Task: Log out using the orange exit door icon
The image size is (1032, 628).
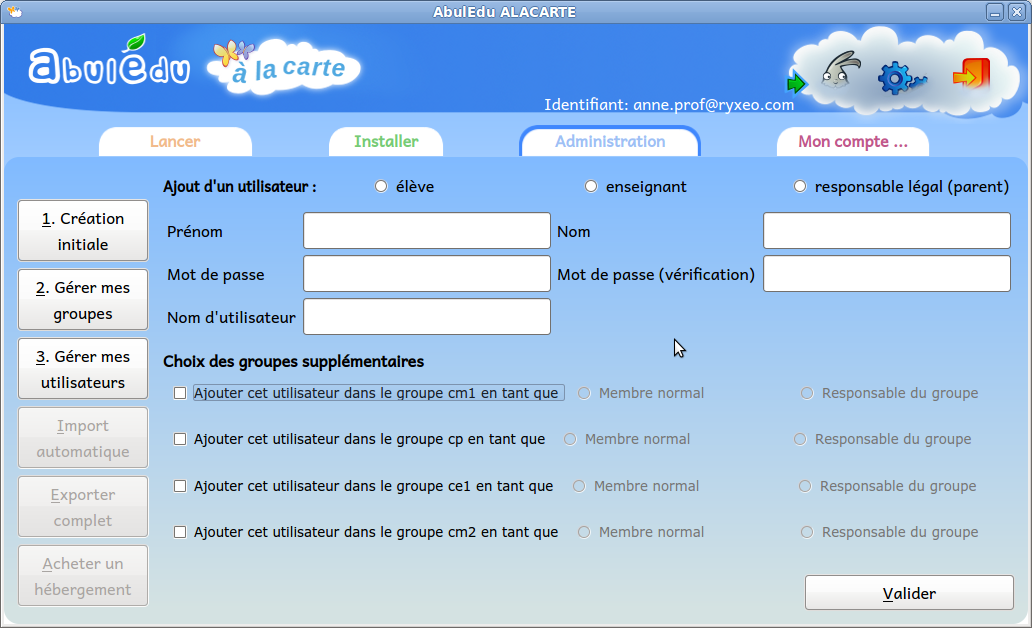Action: (971, 74)
